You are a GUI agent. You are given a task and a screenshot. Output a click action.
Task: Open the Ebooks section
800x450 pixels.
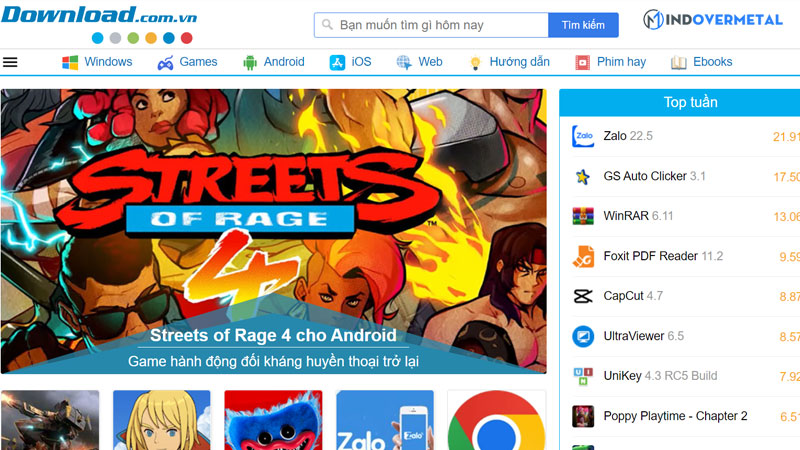701,62
